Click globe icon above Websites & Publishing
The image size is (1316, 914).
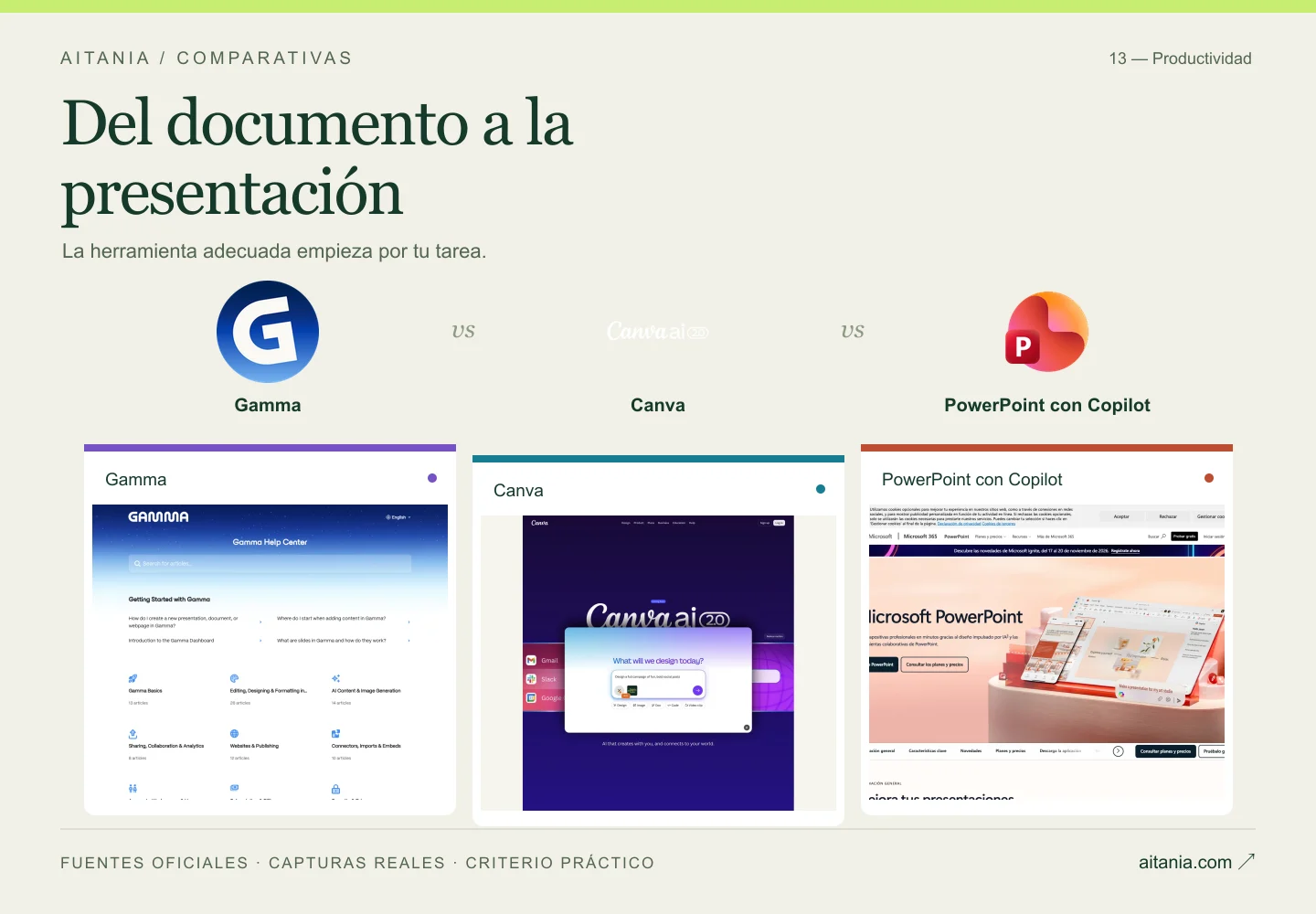234,734
